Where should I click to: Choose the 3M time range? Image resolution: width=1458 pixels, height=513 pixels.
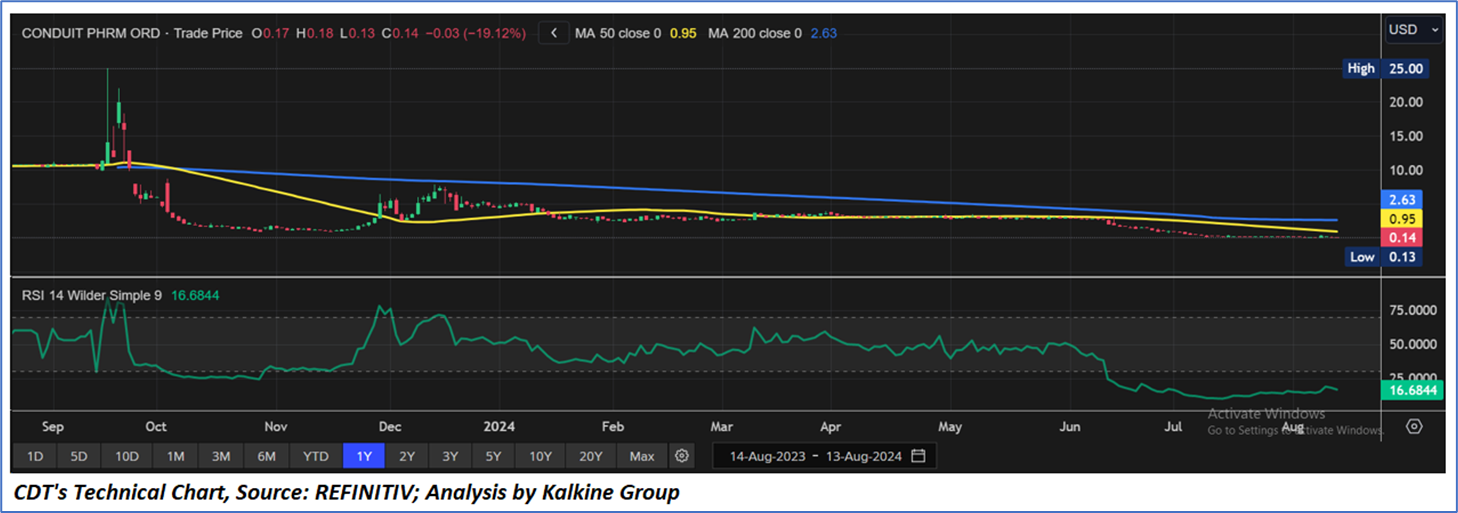[221, 456]
